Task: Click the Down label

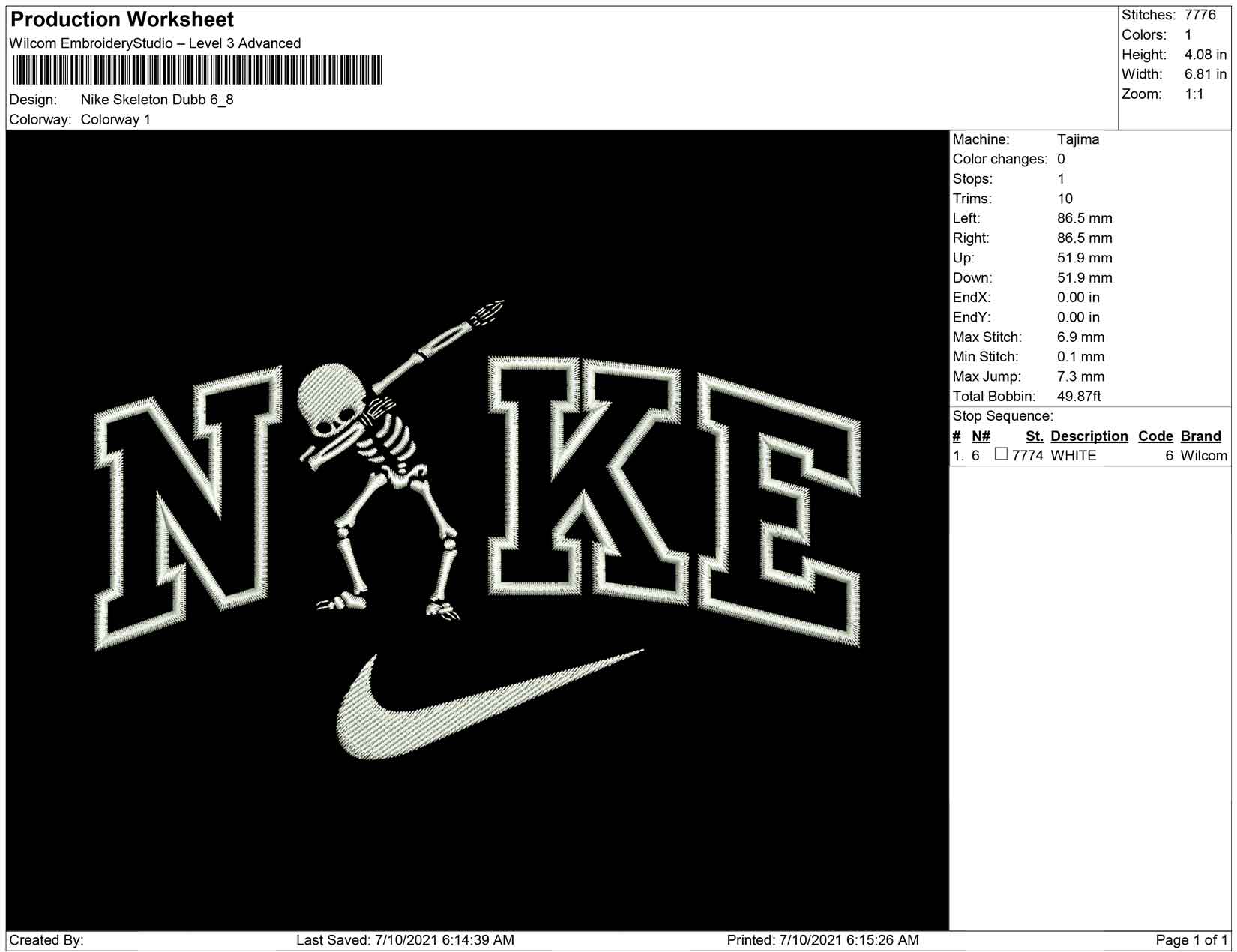Action: pyautogui.click(x=972, y=277)
